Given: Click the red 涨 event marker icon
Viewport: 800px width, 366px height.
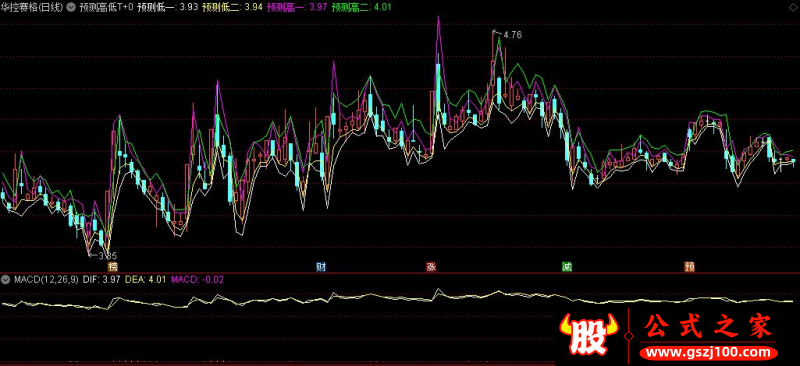Looking at the screenshot, I should pos(431,267).
